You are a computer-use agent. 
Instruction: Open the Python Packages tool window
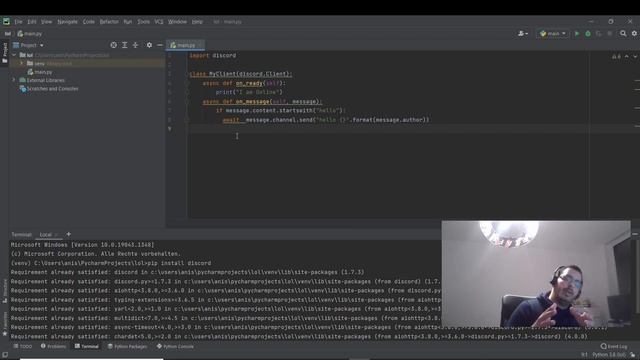coord(127,346)
